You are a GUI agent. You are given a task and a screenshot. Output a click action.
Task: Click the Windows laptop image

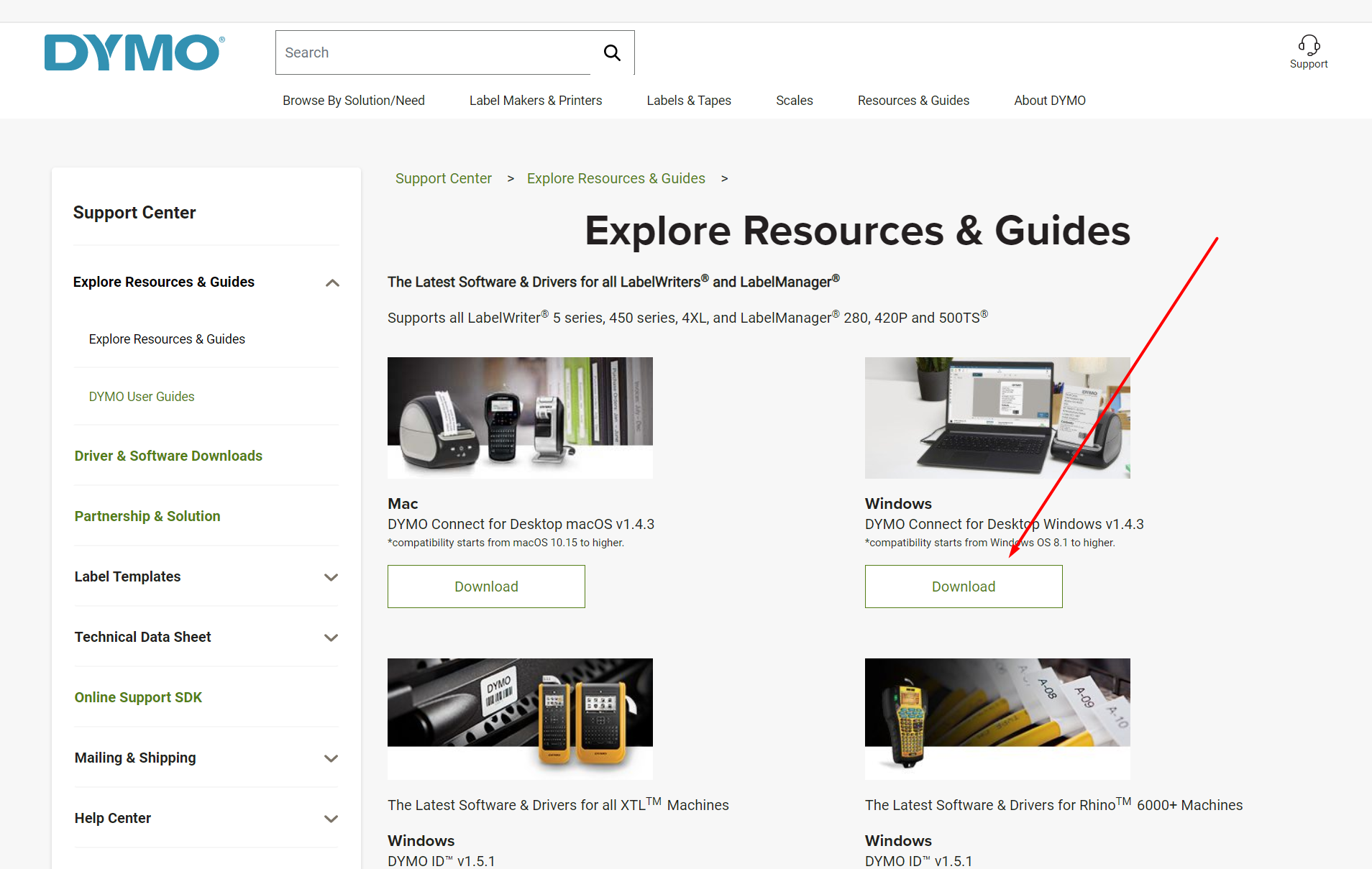(997, 418)
